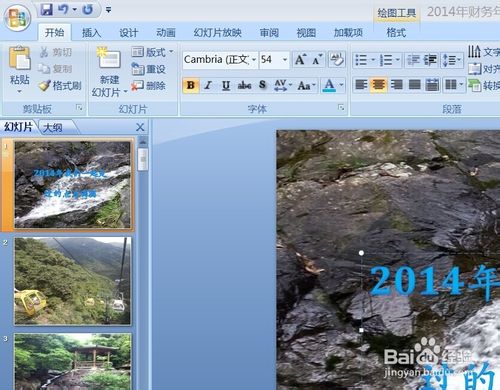Viewport: 500px width, 390px height.
Task: Align text left
Action: pos(361,85)
